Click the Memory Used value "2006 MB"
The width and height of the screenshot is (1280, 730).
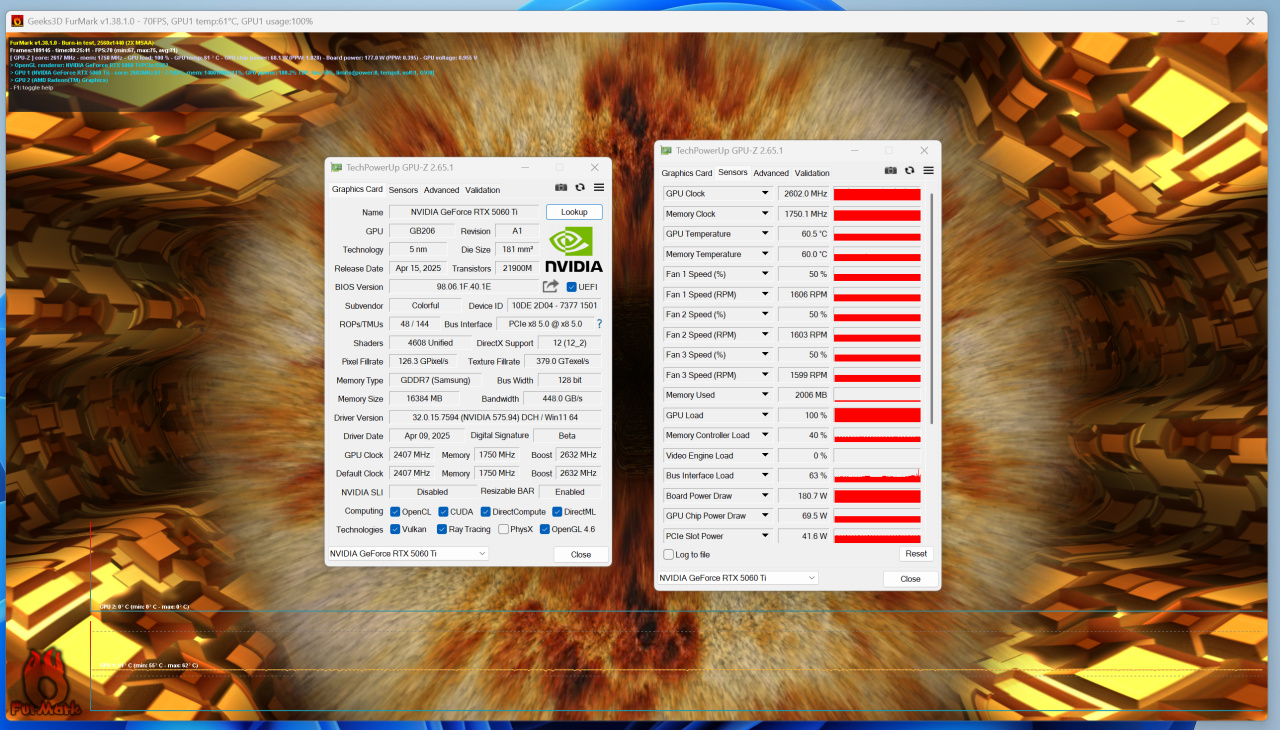[804, 395]
